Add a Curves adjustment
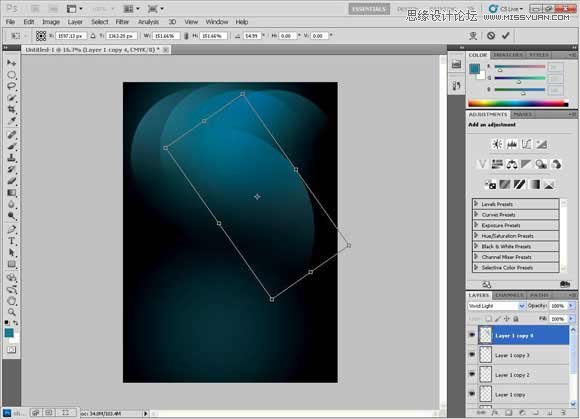This screenshot has width=580, height=419. coord(526,144)
